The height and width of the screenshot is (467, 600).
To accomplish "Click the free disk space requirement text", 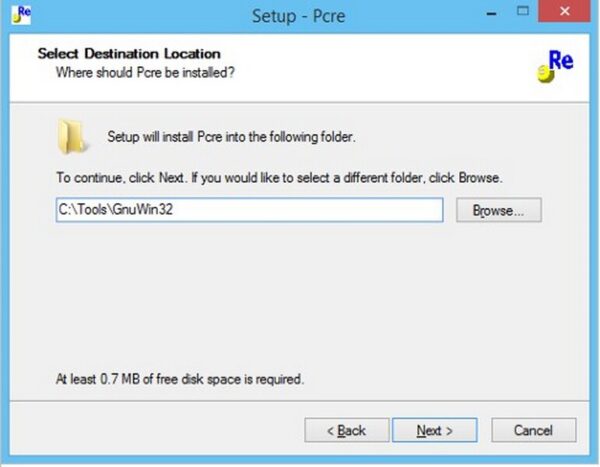I will tap(180, 379).
